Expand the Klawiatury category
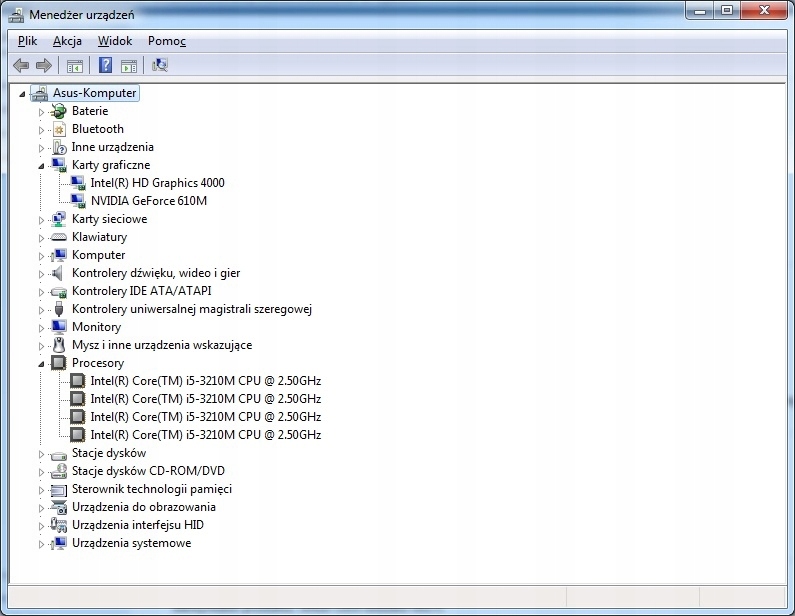Viewport: 795px width, 616px height. pos(42,238)
